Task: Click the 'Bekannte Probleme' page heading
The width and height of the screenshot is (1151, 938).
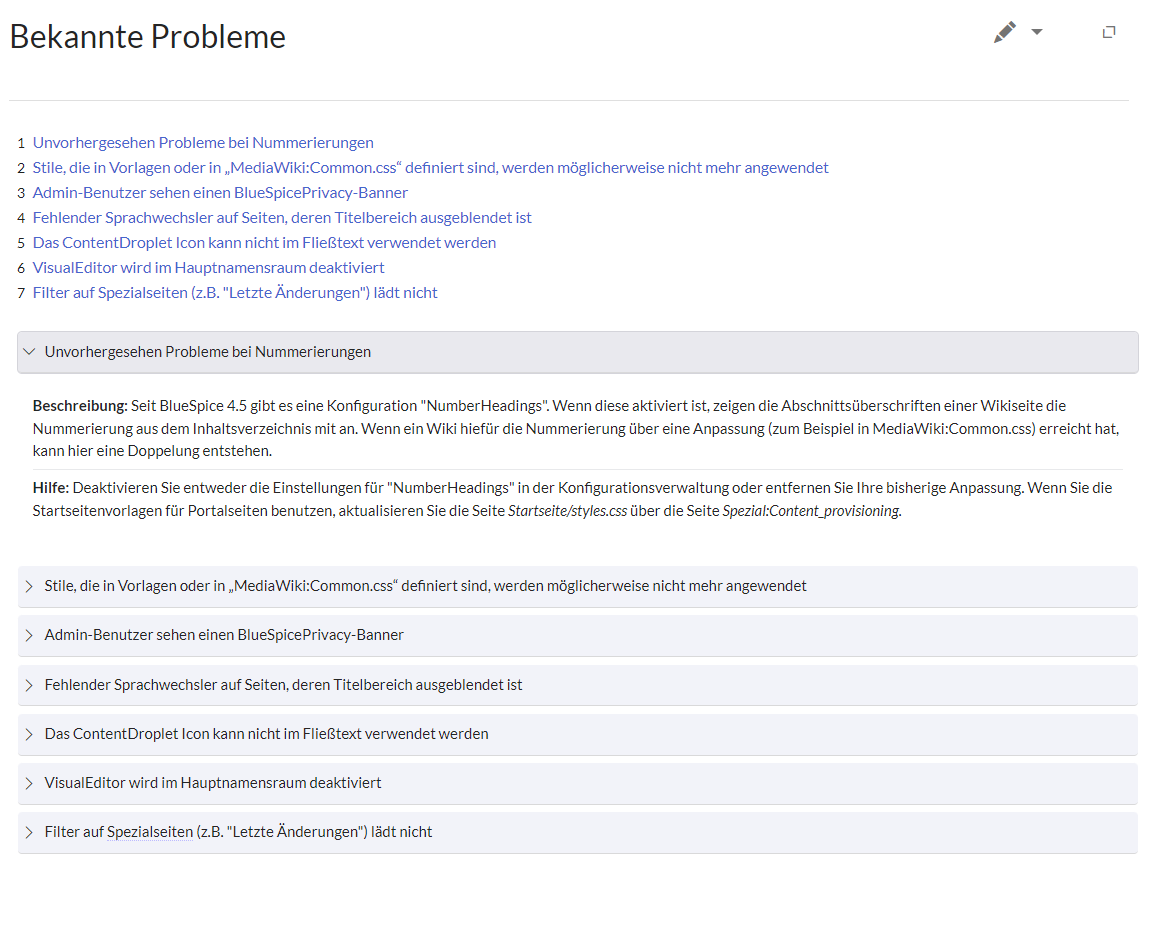Action: click(148, 37)
